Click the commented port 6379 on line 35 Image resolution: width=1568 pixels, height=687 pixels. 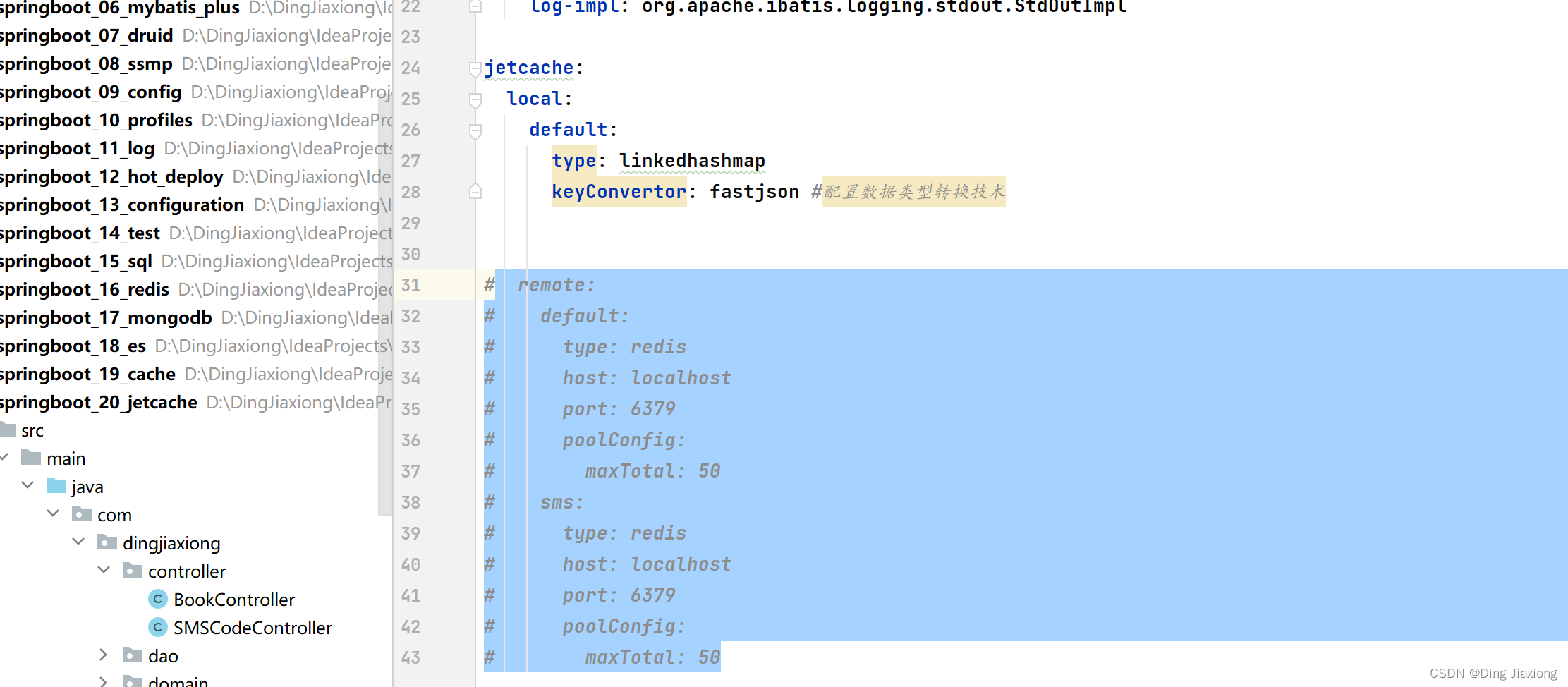click(619, 409)
